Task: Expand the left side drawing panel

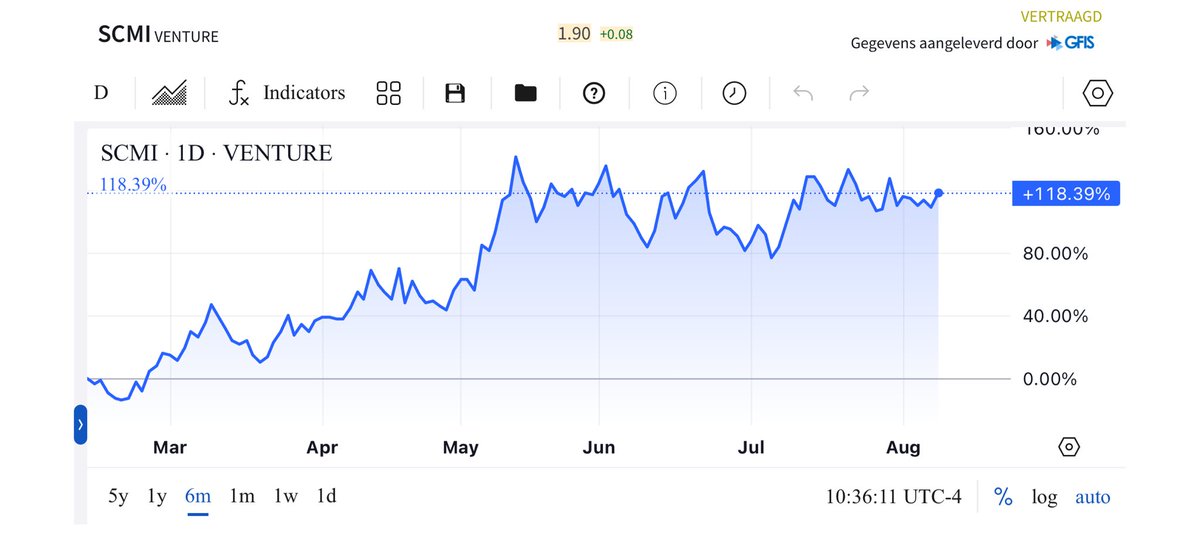Action: pos(81,425)
